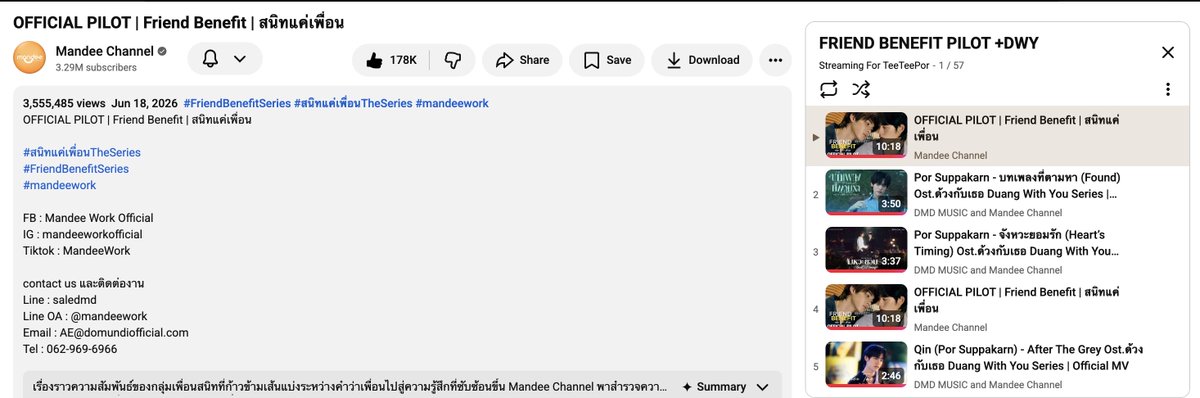The width and height of the screenshot is (1200, 398).
Task: Open #mandeework hashtag in description list
Action: pyautogui.click(x=59, y=185)
